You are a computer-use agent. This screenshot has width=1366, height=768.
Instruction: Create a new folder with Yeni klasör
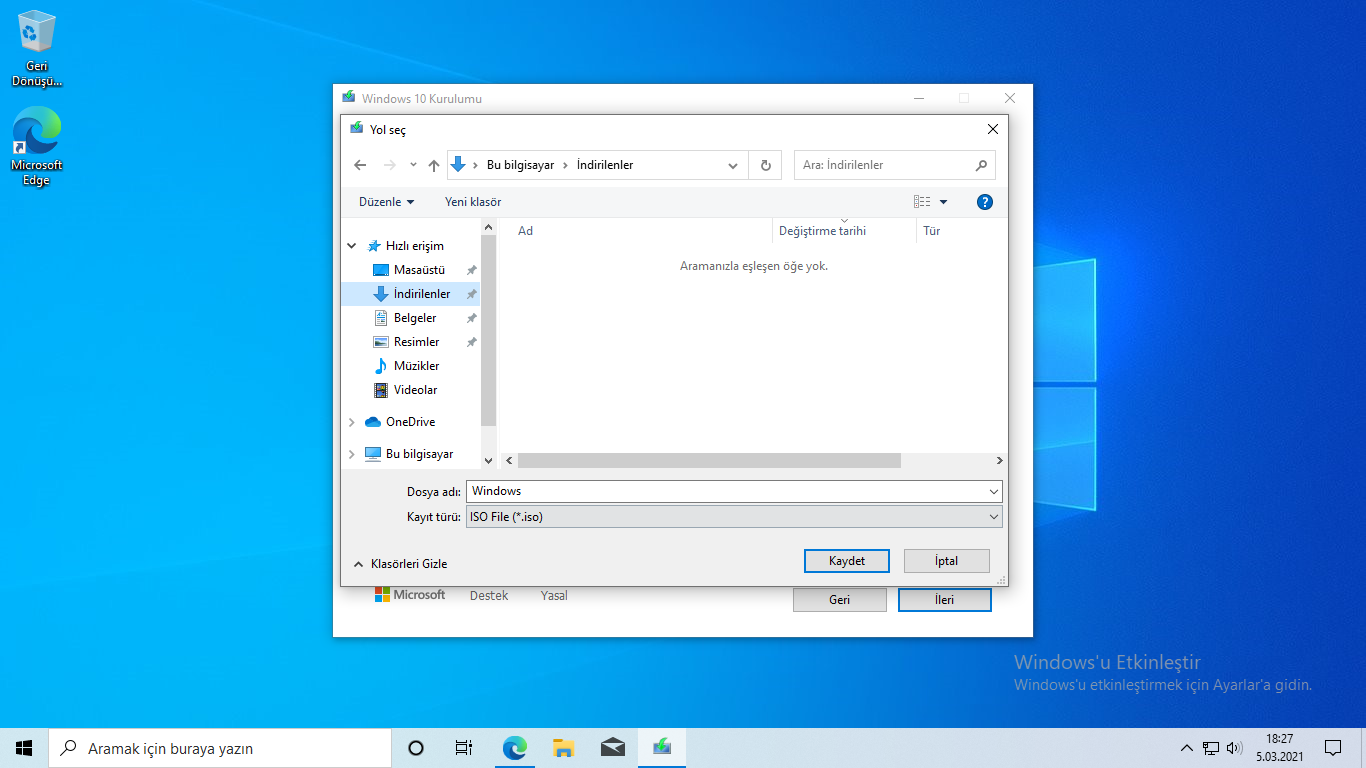(473, 202)
